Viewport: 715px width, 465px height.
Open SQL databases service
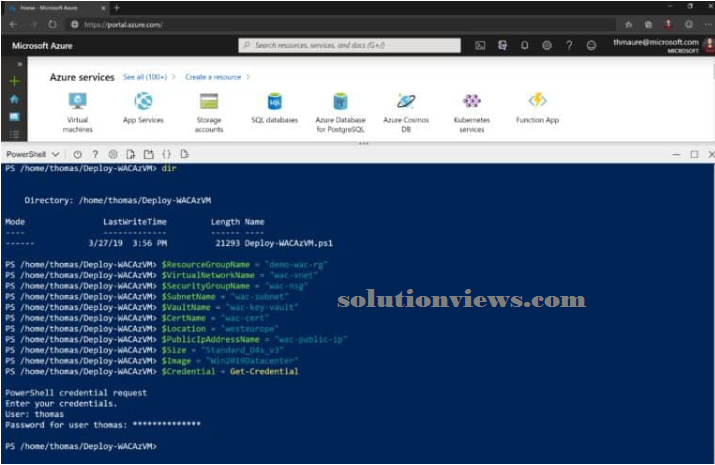275,107
